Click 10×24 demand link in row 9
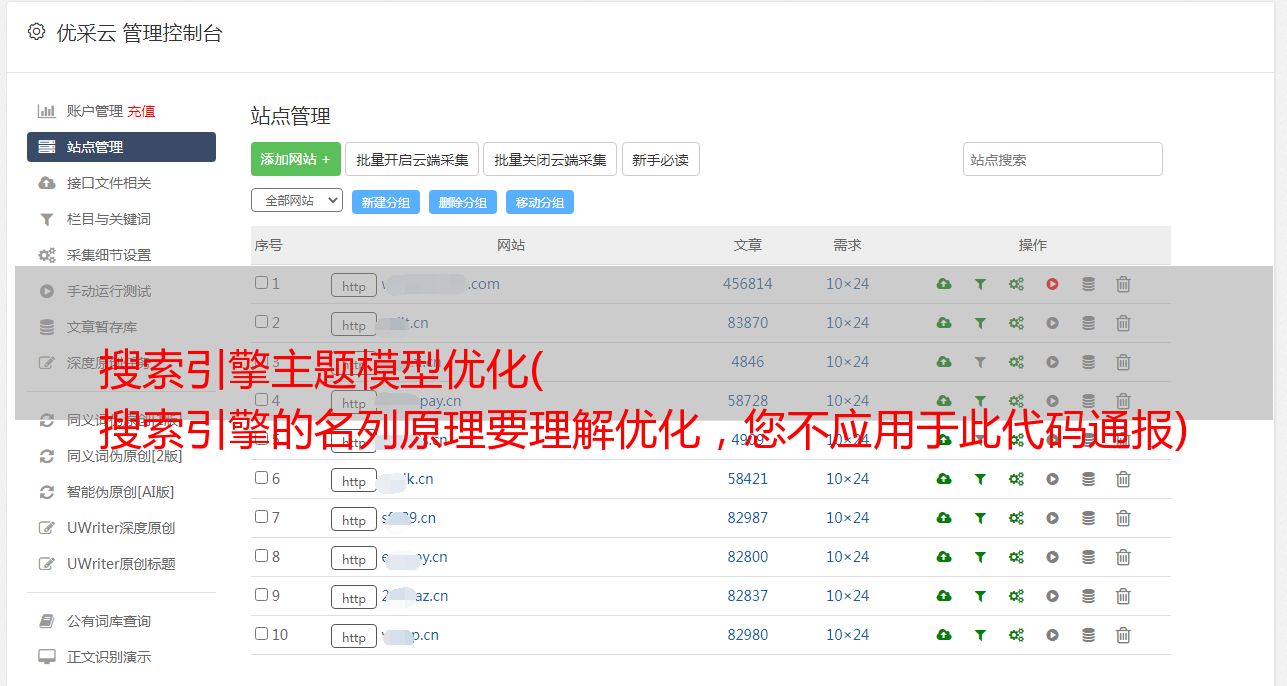This screenshot has width=1287, height=686. (x=848, y=596)
